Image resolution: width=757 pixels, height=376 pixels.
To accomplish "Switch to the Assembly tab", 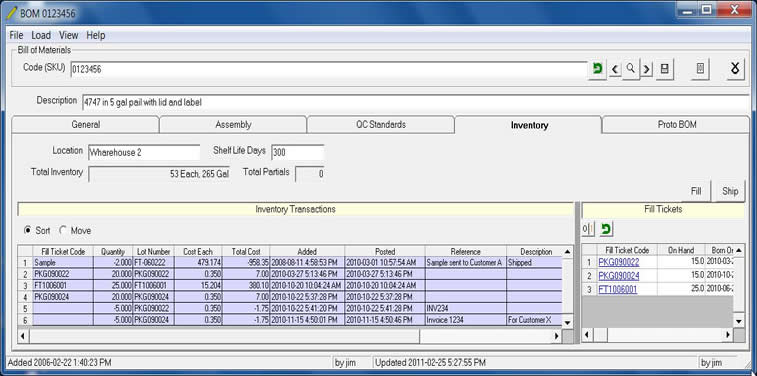I will pos(233,125).
